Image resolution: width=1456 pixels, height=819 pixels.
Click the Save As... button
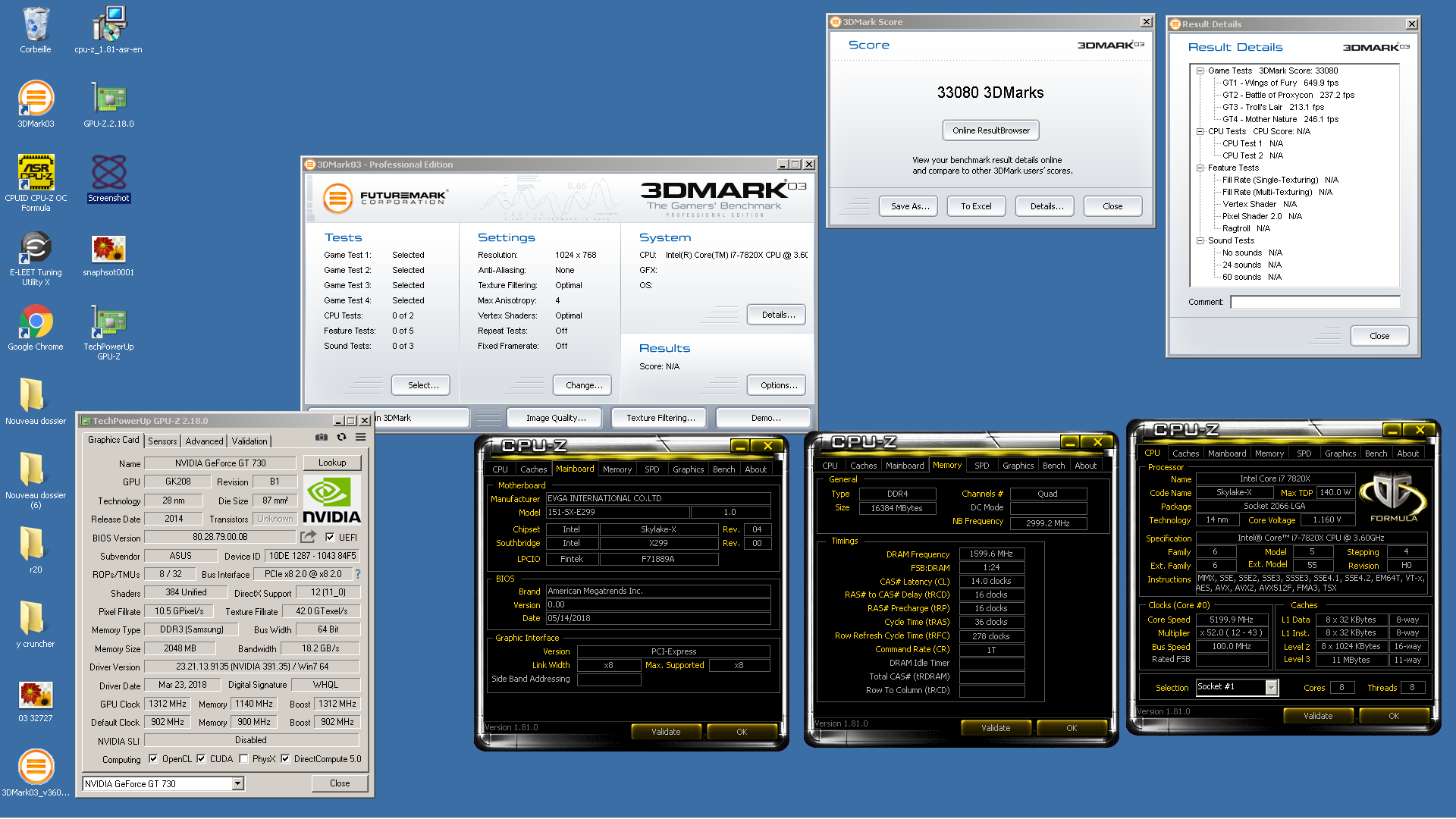tap(910, 206)
